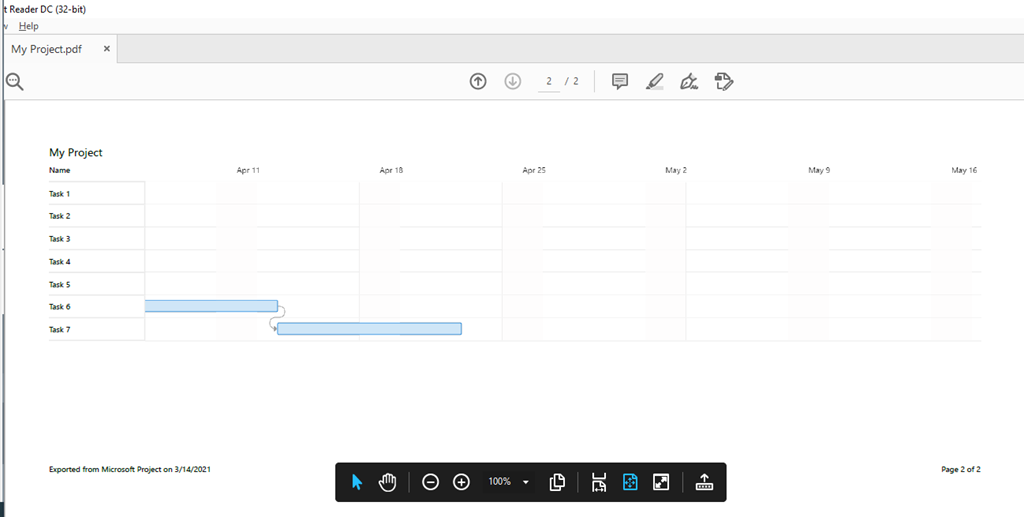Click the find text magnifier icon

14,81
